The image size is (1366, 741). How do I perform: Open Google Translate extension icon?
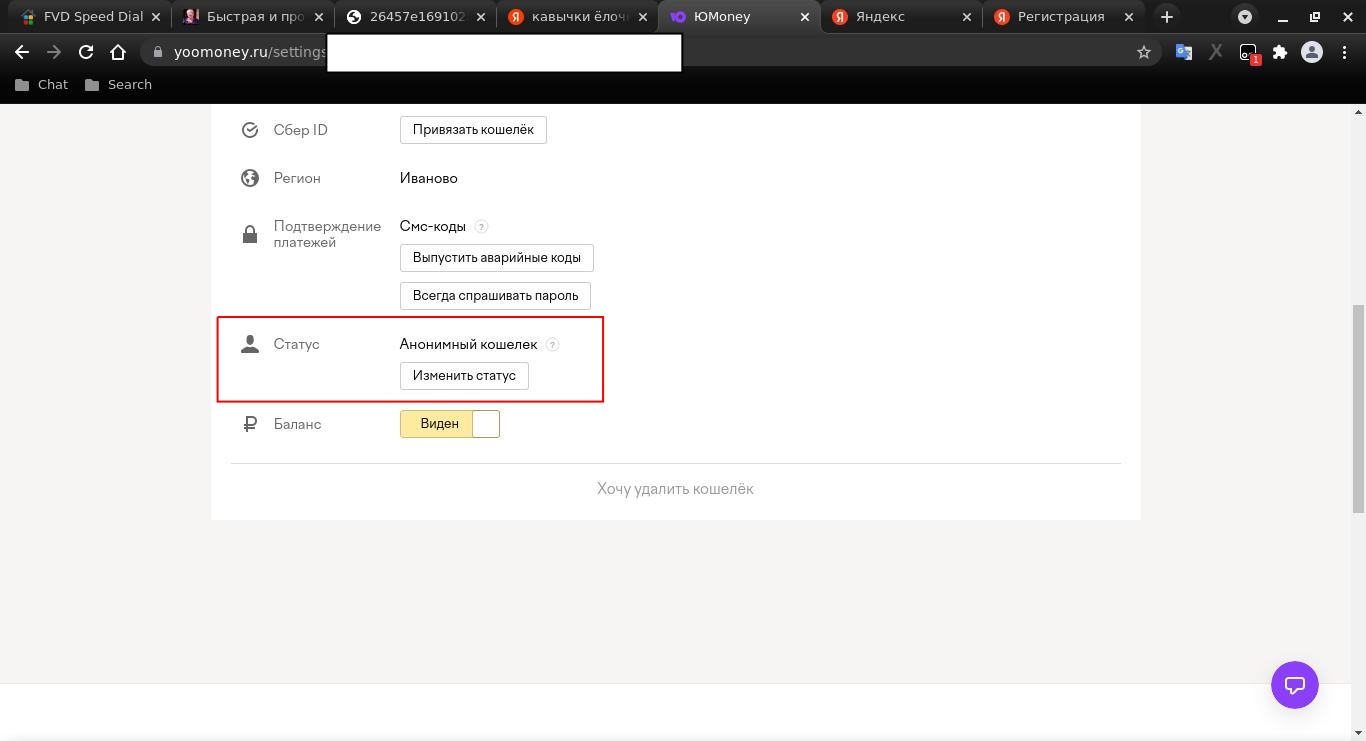1183,52
